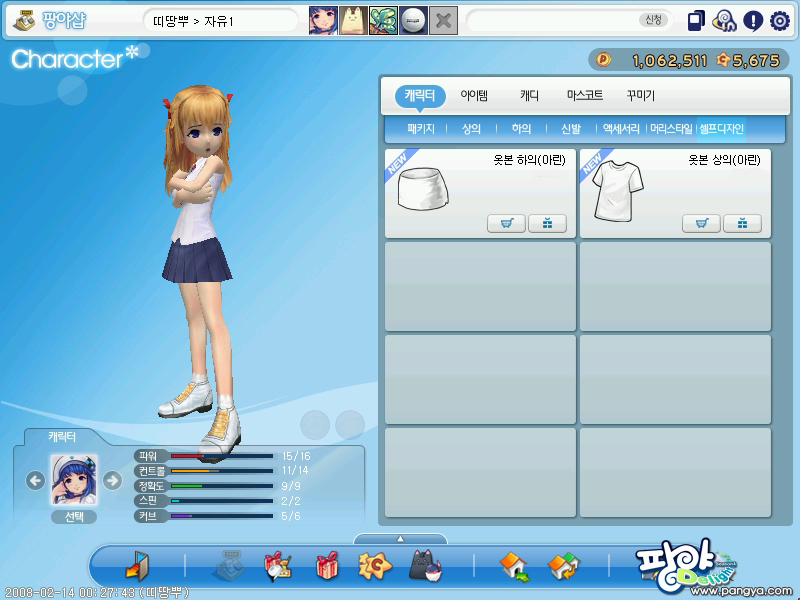Screen dimensions: 800x600
Task: Rotate character with left faded circular button
Action: click(315, 425)
